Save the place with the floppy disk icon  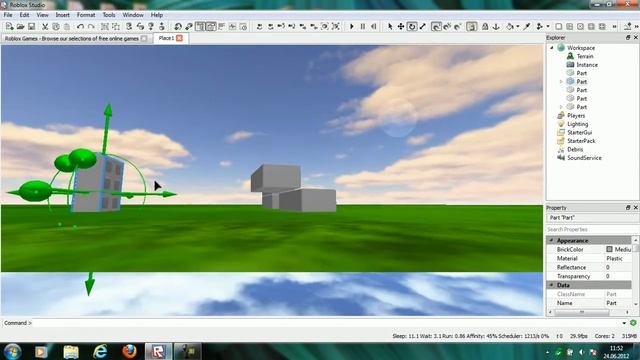(31, 27)
